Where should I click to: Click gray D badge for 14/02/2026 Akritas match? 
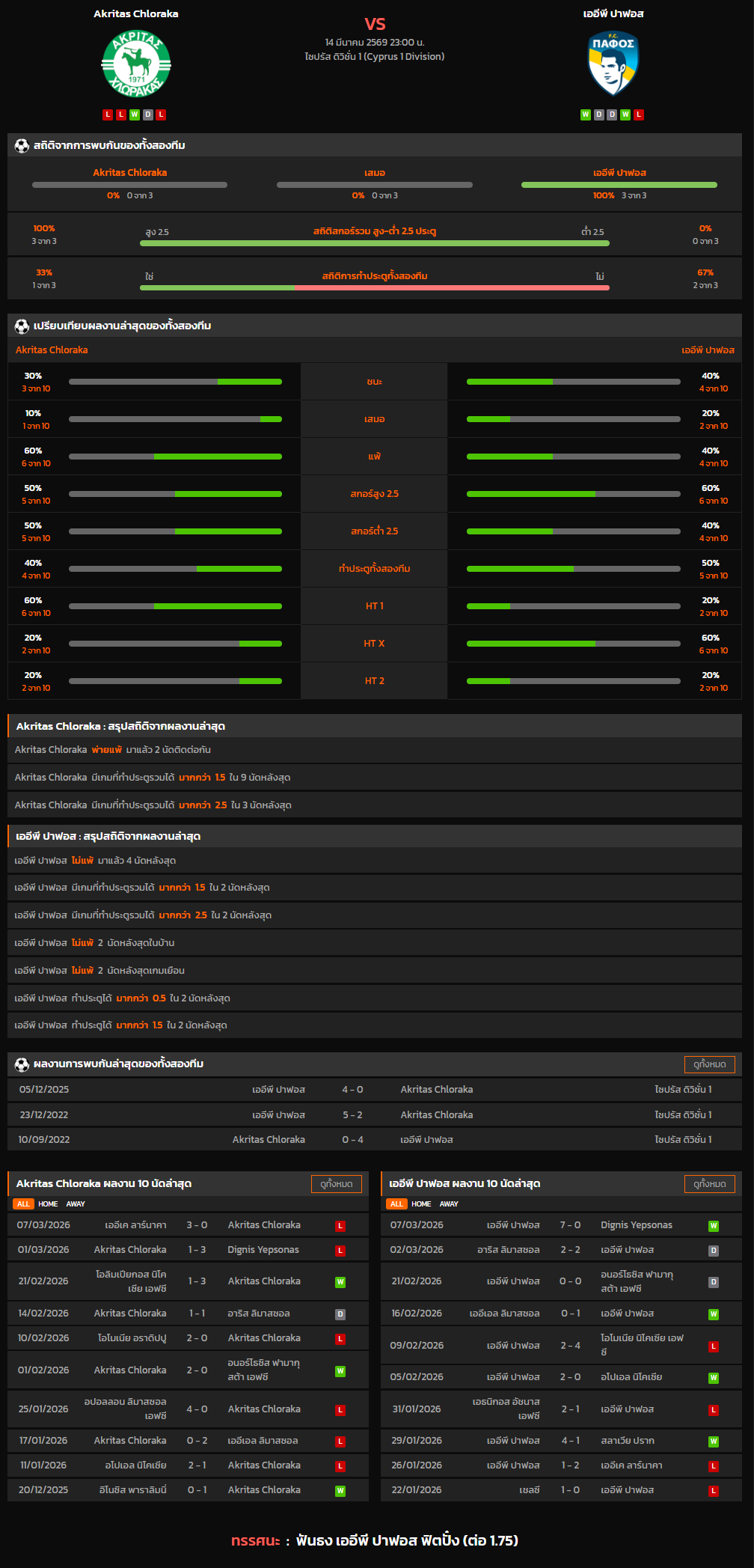point(340,1314)
